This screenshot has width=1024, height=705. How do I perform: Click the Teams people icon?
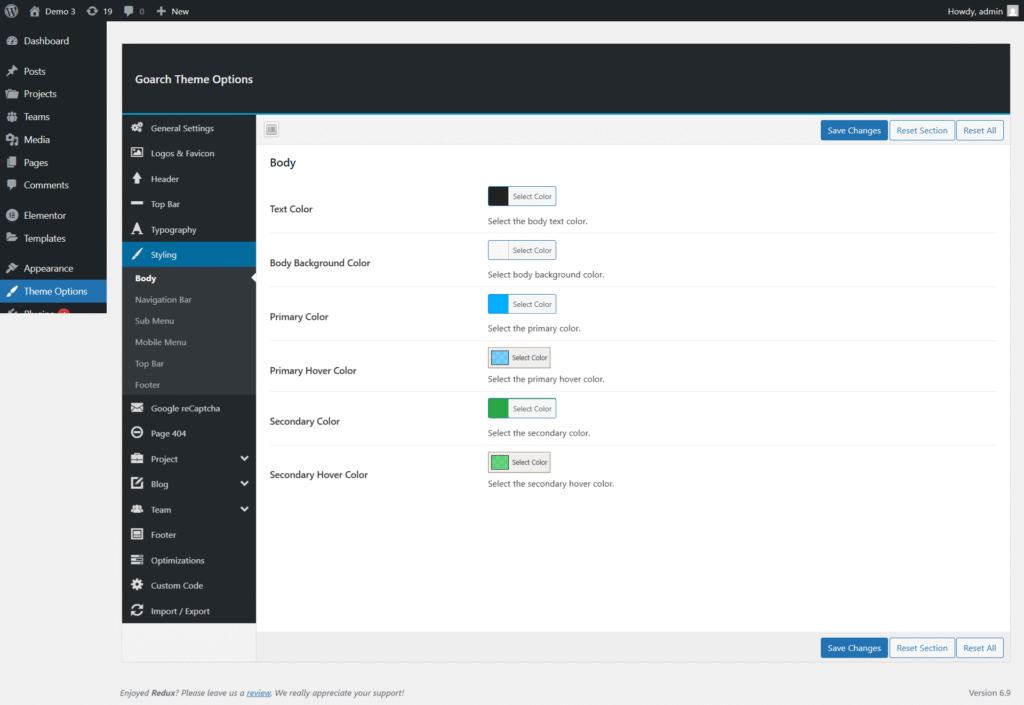tap(12, 117)
